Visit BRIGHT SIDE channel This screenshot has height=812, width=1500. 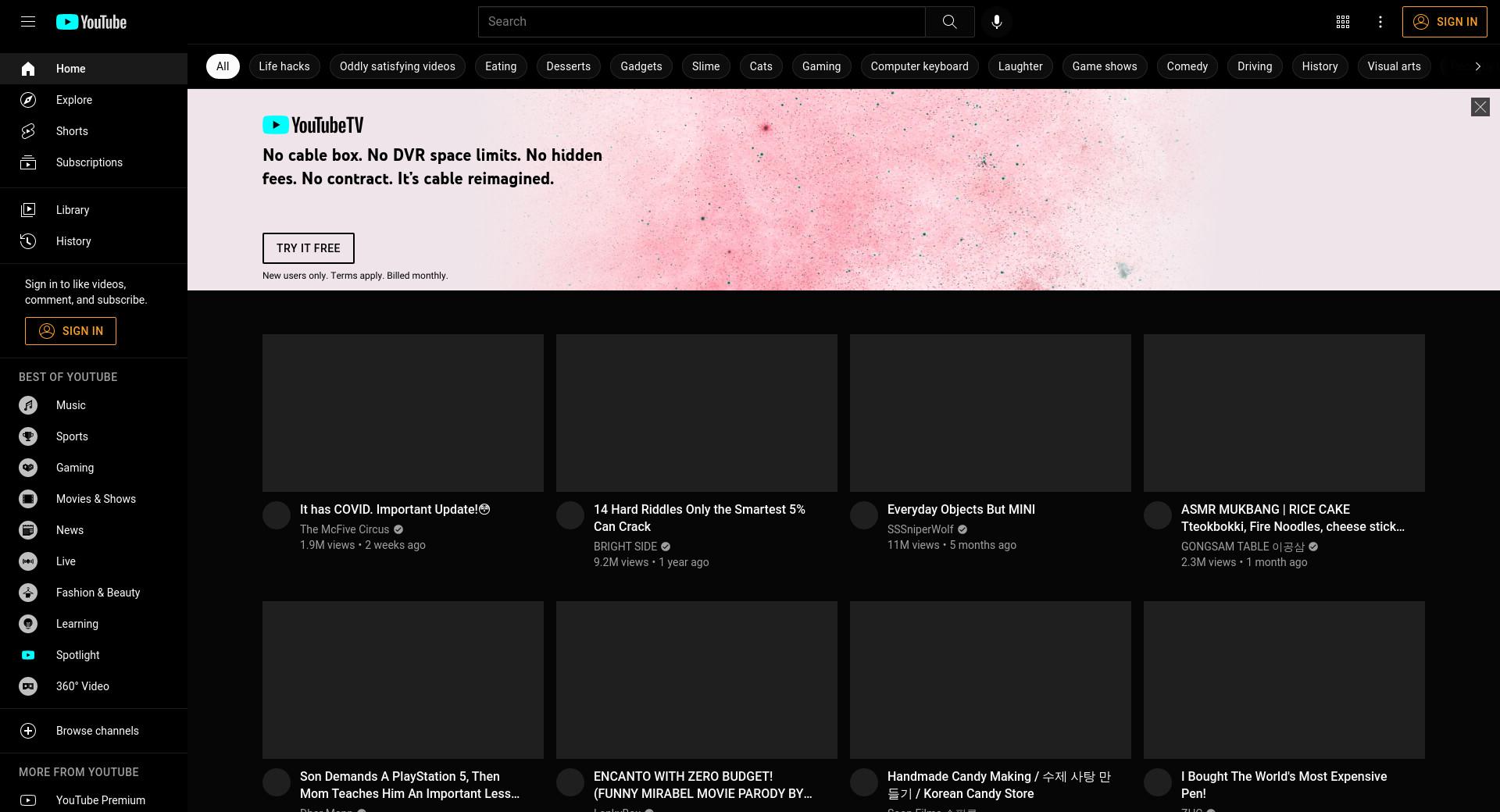click(625, 547)
